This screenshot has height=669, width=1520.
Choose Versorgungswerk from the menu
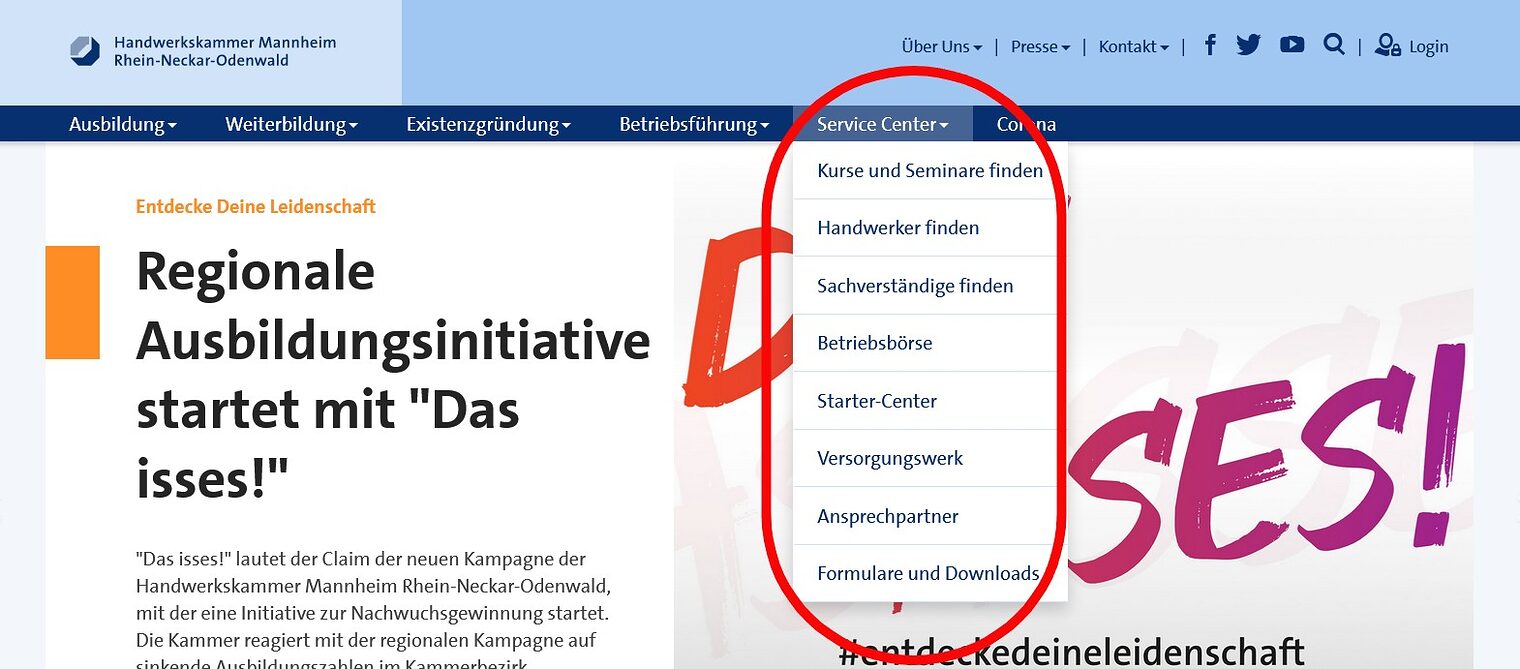click(x=930, y=458)
